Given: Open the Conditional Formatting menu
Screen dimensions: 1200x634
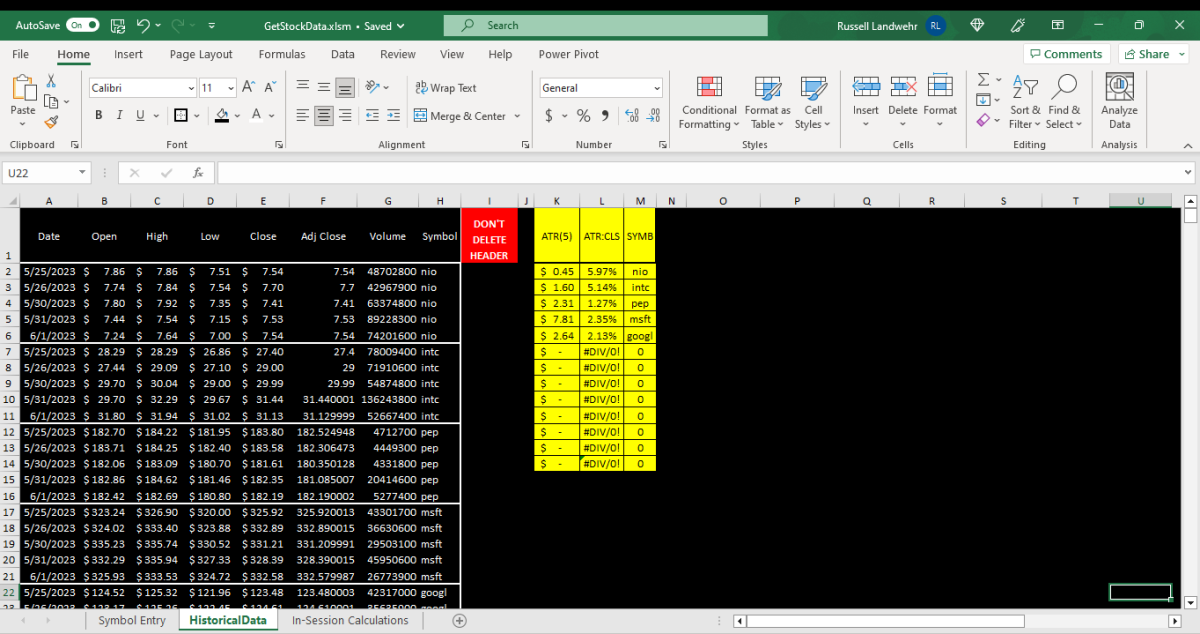Looking at the screenshot, I should (709, 102).
